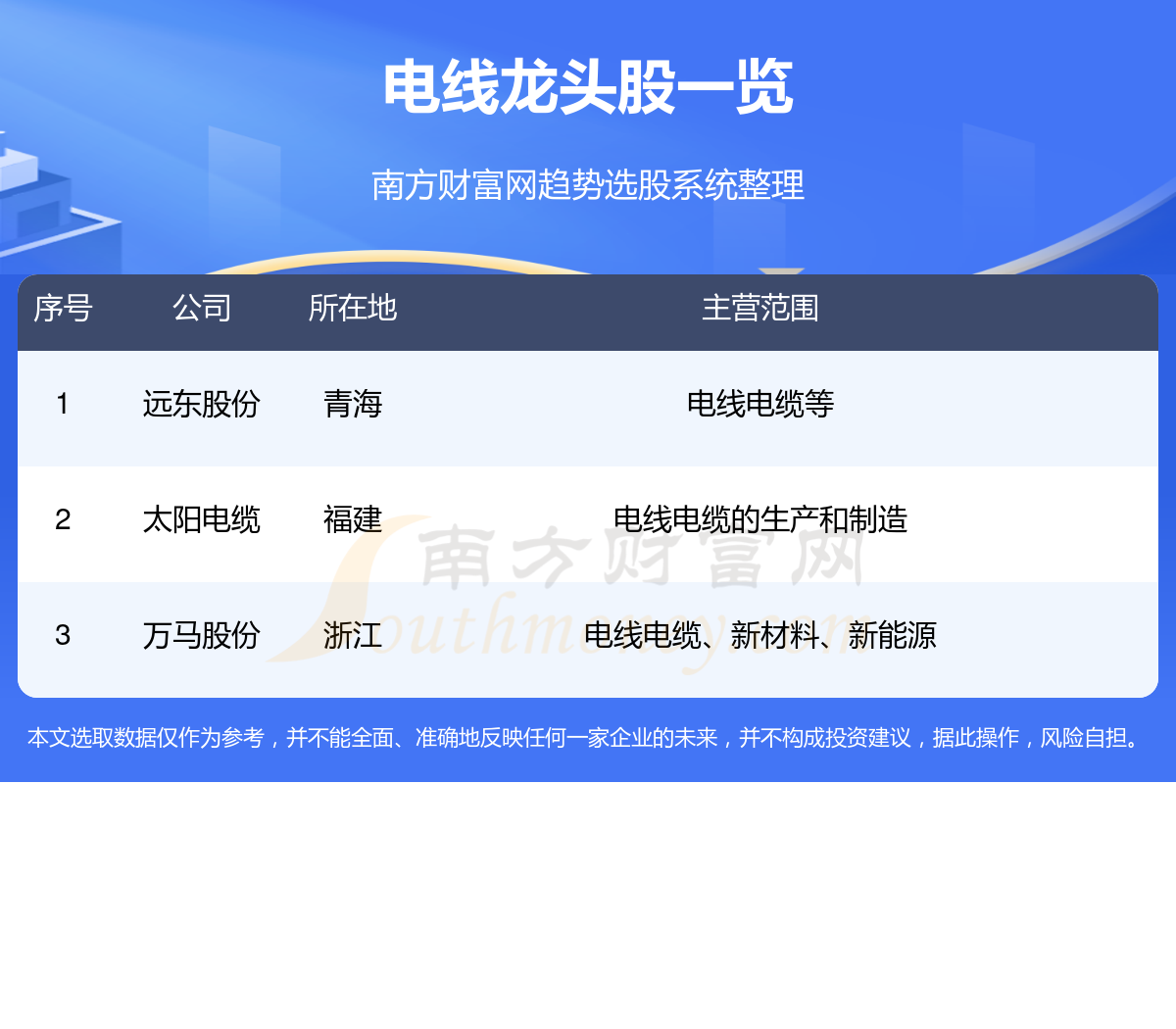The height and width of the screenshot is (1029, 1176).
Task: Click company name 万马股份
Action: [x=202, y=635]
